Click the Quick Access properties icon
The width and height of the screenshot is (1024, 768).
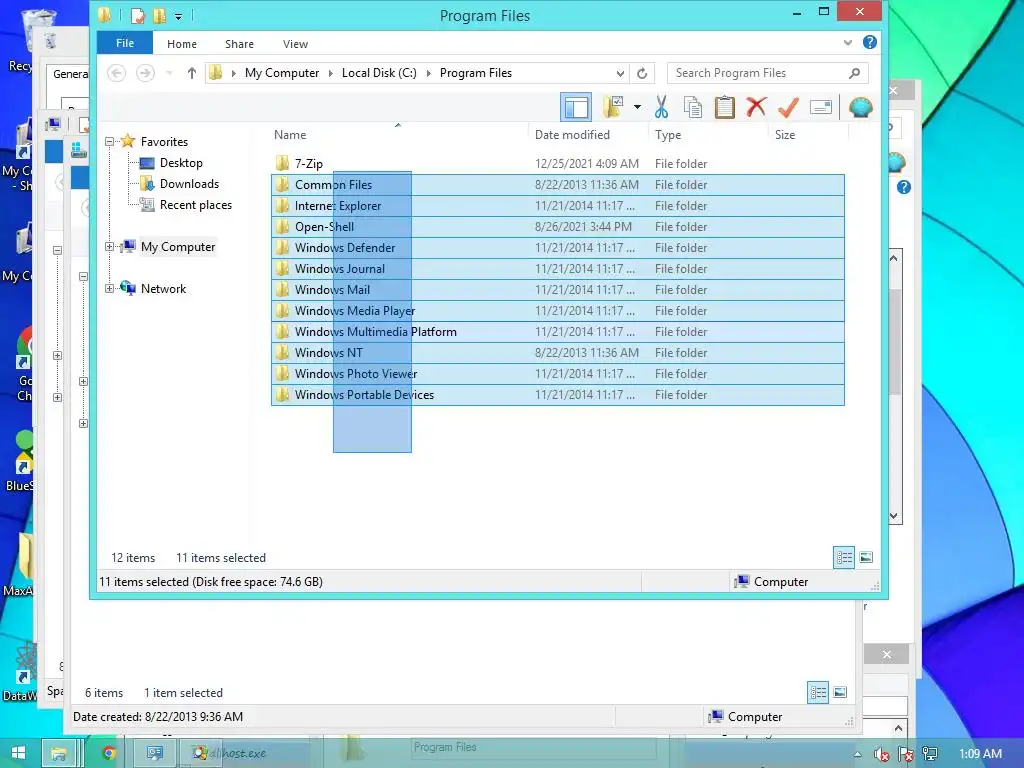point(137,15)
